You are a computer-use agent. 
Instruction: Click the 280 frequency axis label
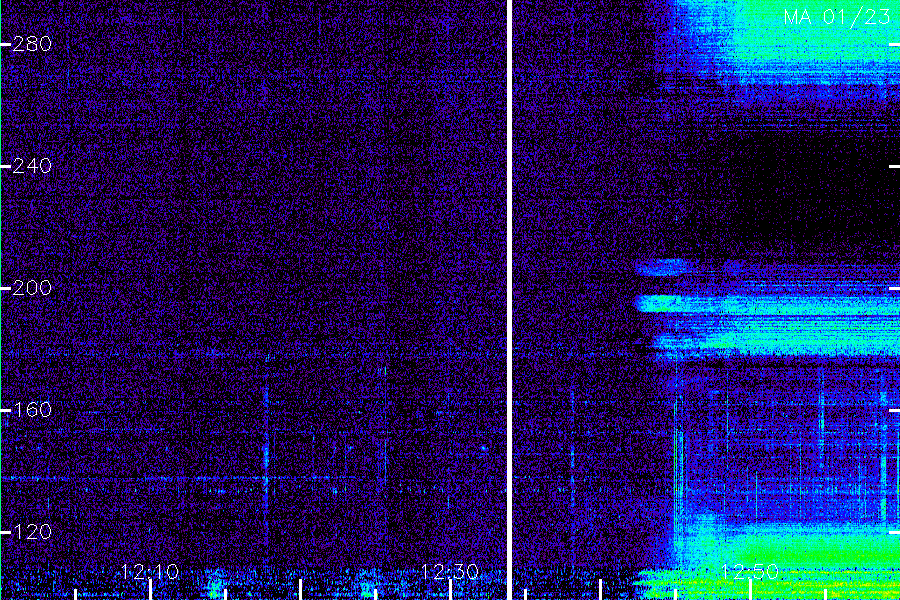click(x=32, y=44)
